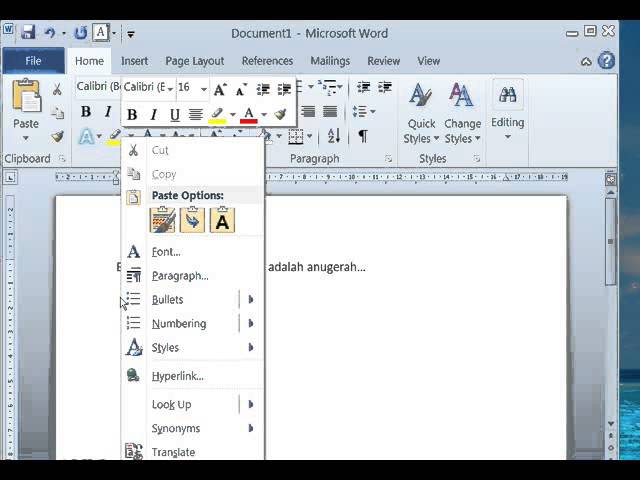Open the Clipboard pane launcher
The width and height of the screenshot is (640, 480).
(62, 159)
